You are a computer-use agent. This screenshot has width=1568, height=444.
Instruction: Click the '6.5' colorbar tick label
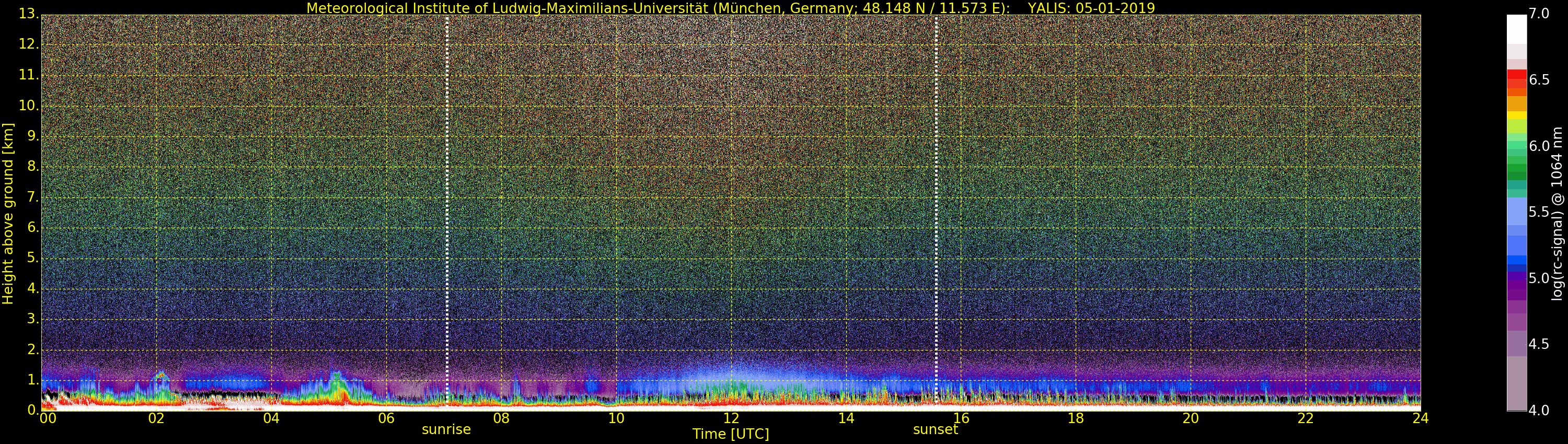point(1539,80)
